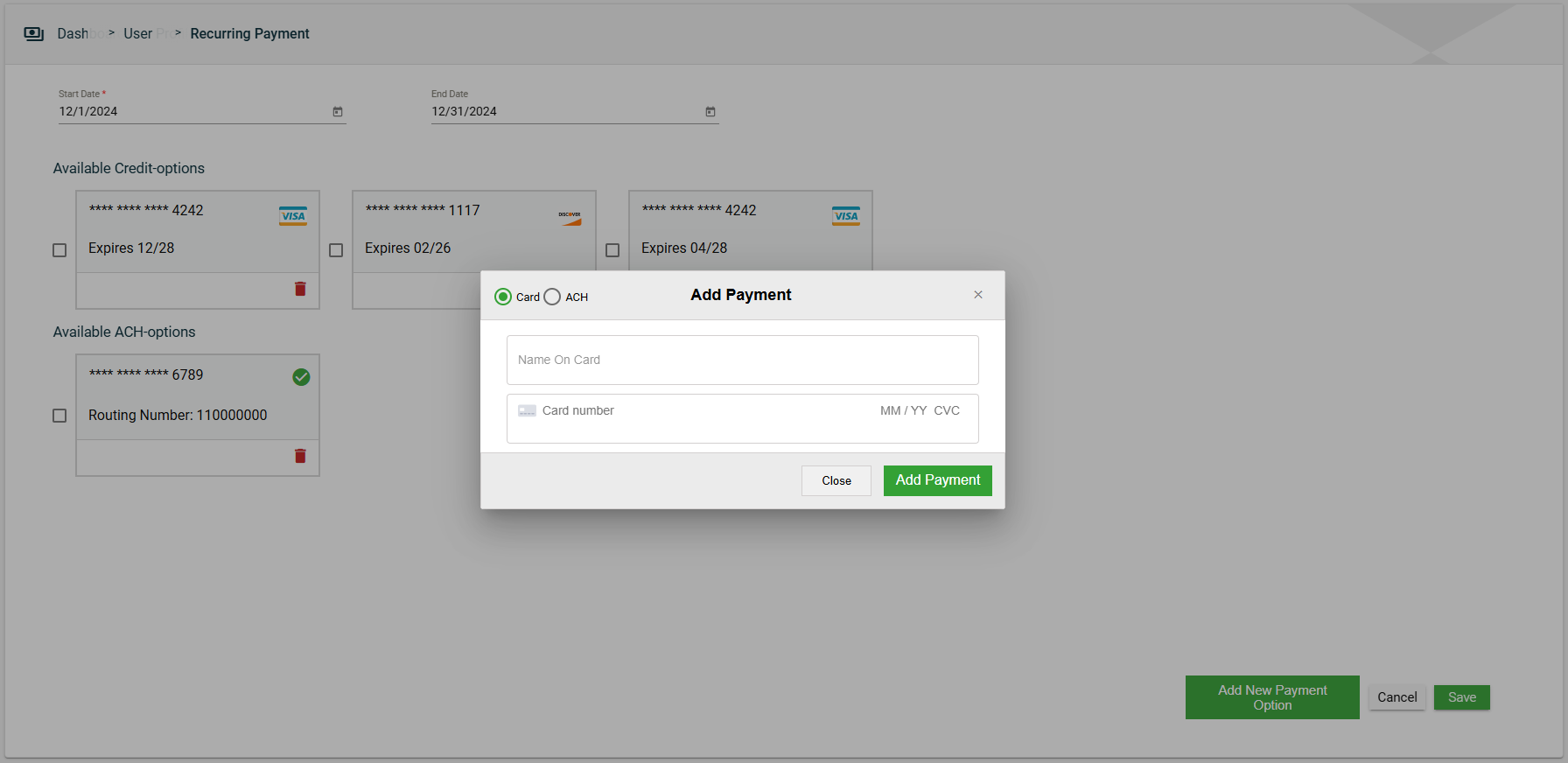Check the box for Visa expiring 12/28
1568x763 pixels.
pos(59,250)
